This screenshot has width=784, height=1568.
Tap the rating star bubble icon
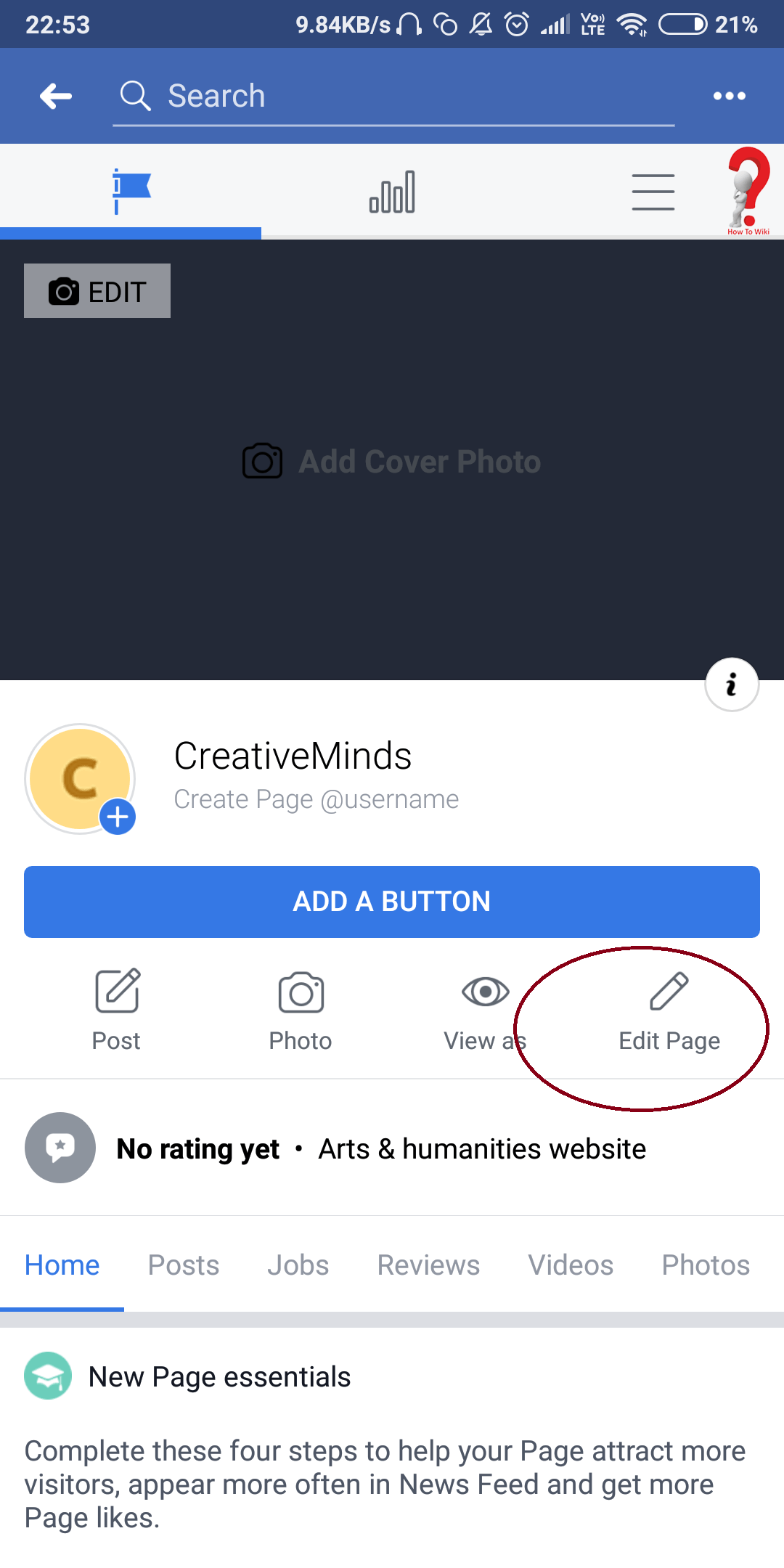click(60, 1148)
